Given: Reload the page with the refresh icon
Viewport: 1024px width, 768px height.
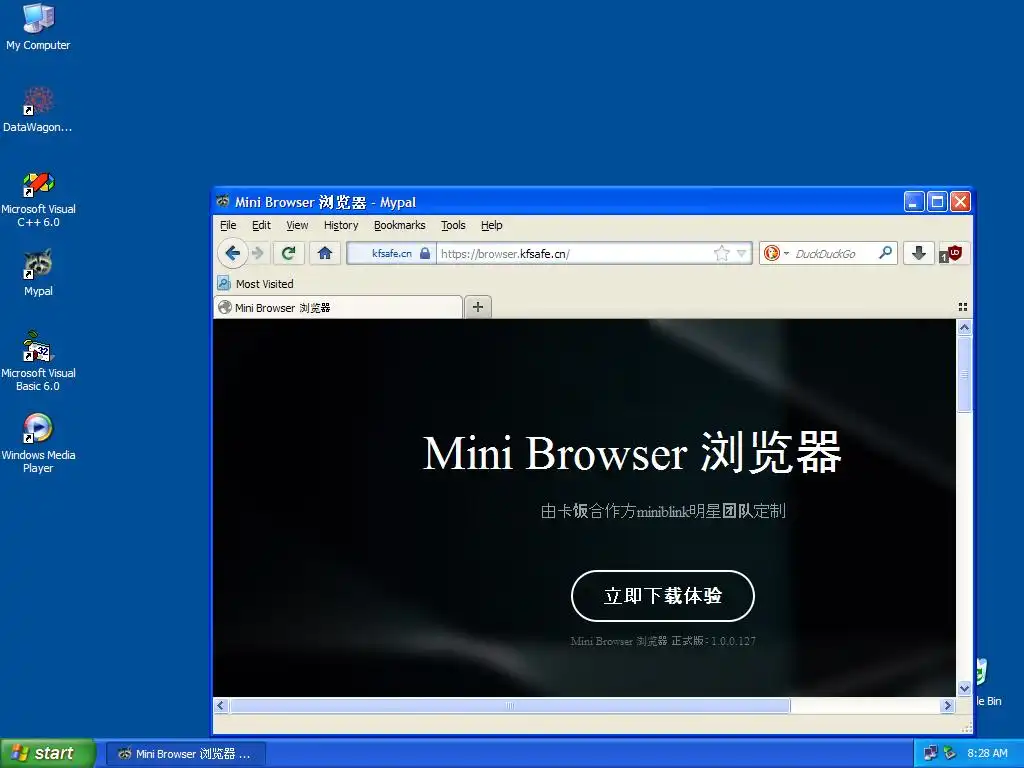Looking at the screenshot, I should point(289,253).
